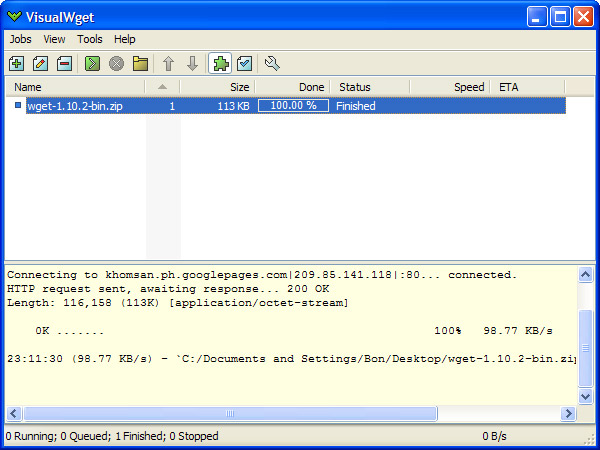Screen dimensions: 600x450
Task: Click the window resize grip corner
Action: tap(590, 440)
